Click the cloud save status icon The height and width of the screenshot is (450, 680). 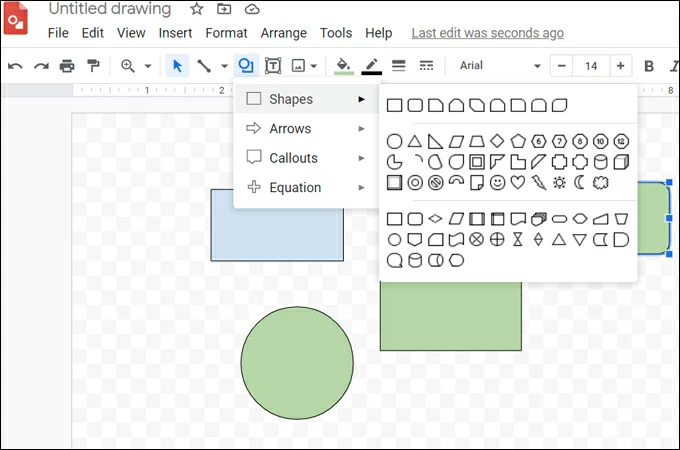coord(252,9)
